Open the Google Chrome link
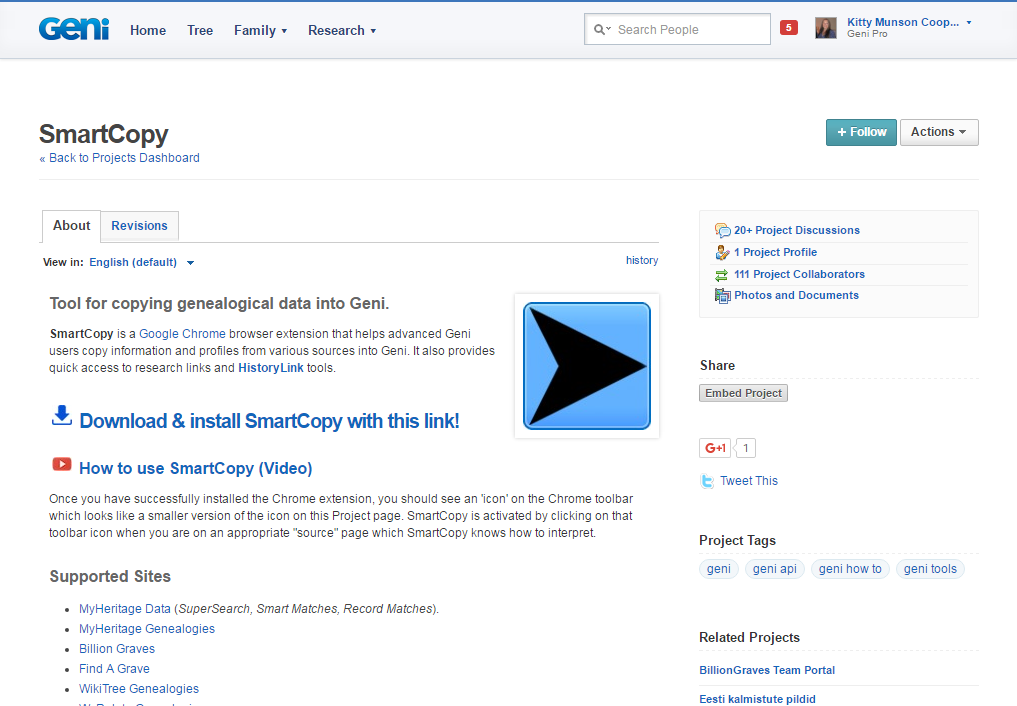Screen dimensions: 1017x706 click(182, 334)
